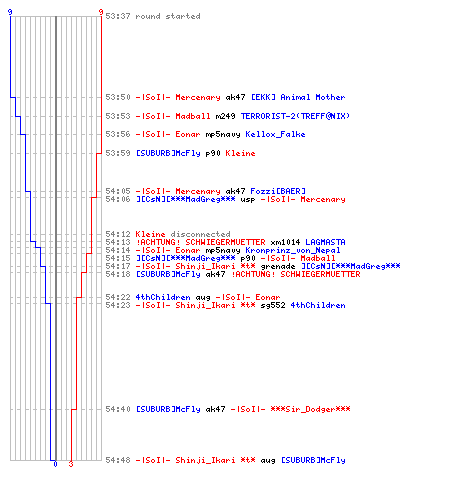The image size is (450, 500).
Task: Click Kronprinz_von_Nepal player name
Action: tap(293, 250)
